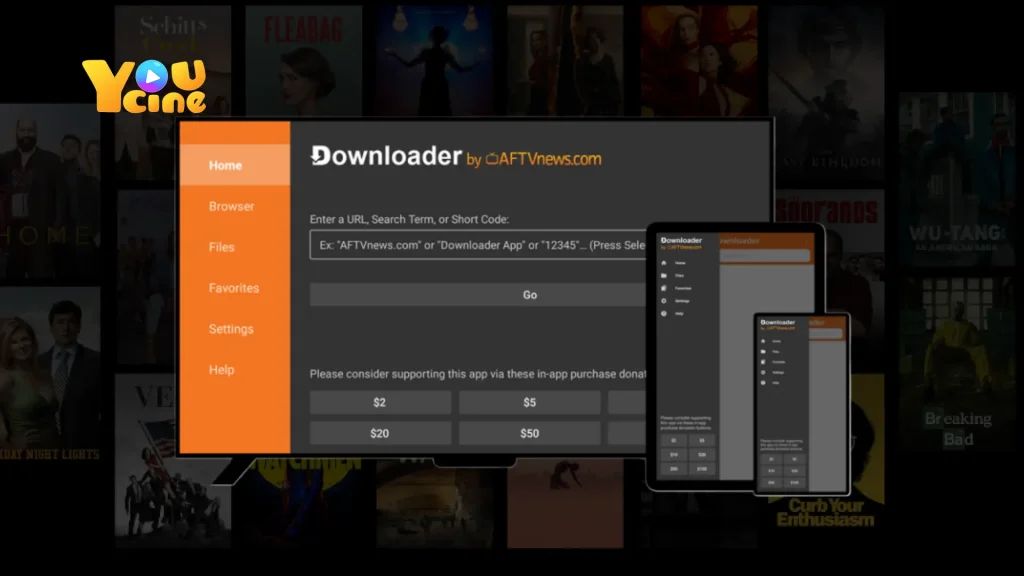Tap the URL input field on the tablet

(765, 256)
